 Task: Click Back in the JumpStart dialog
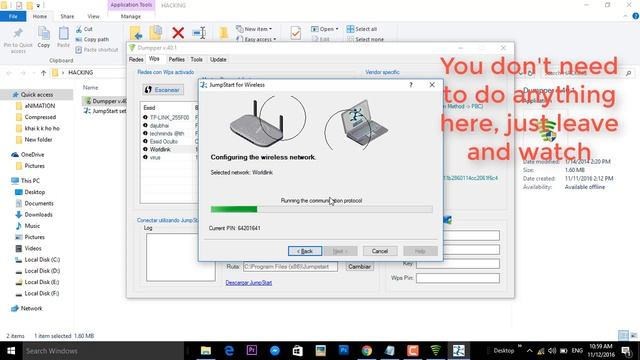304,251
